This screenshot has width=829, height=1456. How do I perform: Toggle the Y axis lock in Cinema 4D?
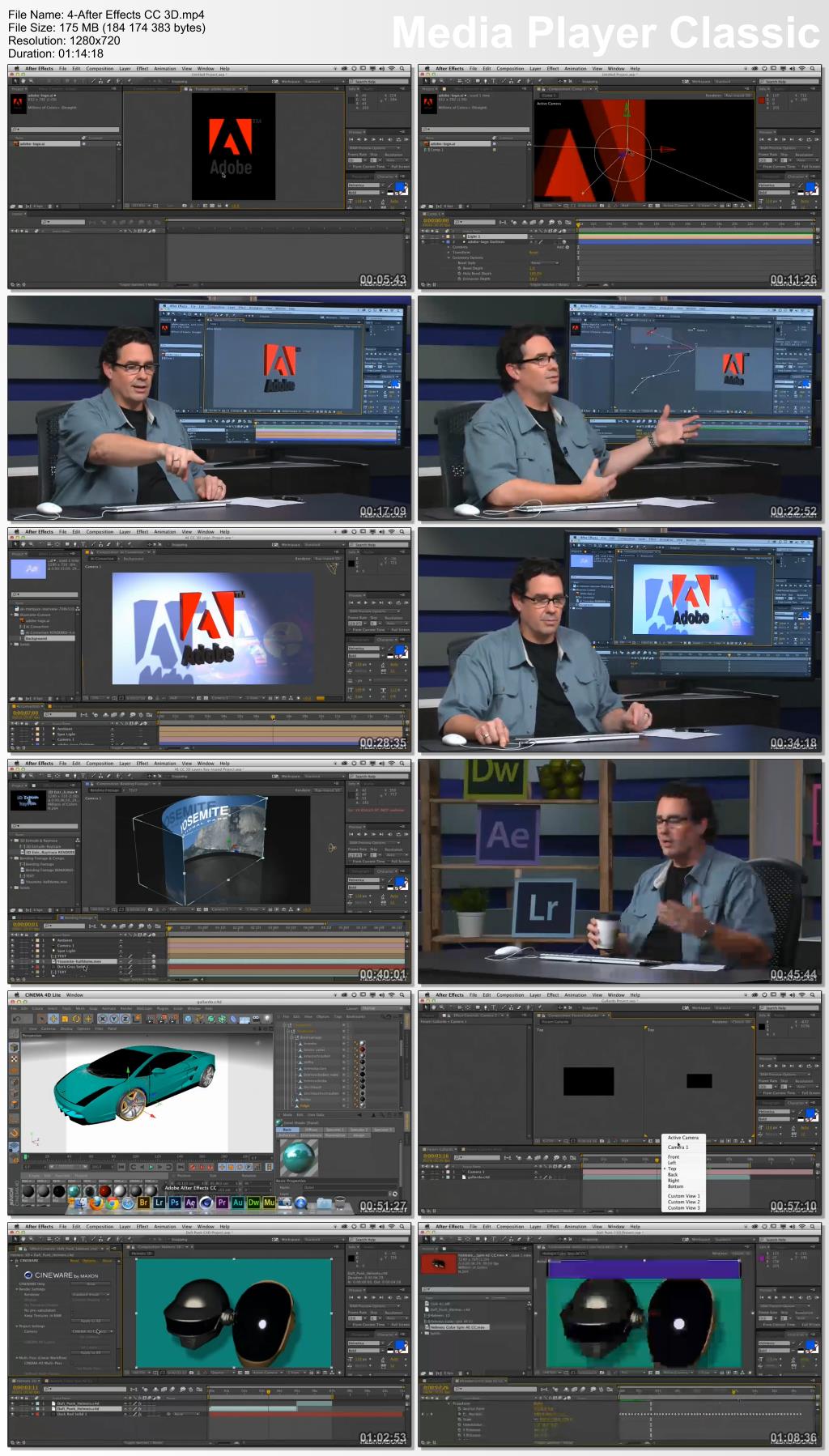coord(113,1019)
